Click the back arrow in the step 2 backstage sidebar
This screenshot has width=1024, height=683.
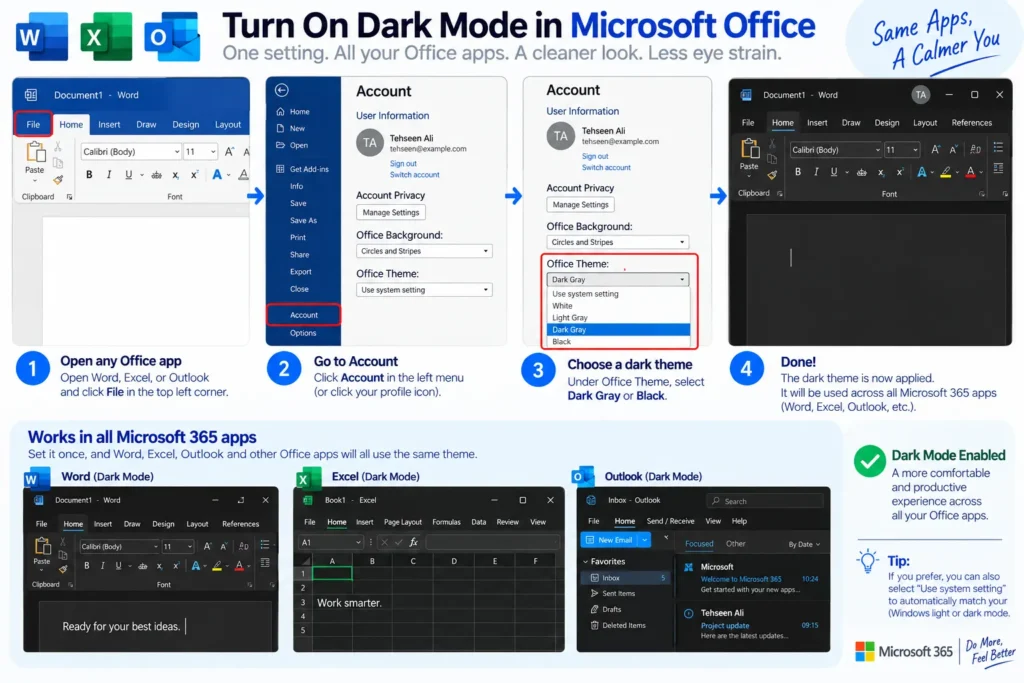click(281, 90)
